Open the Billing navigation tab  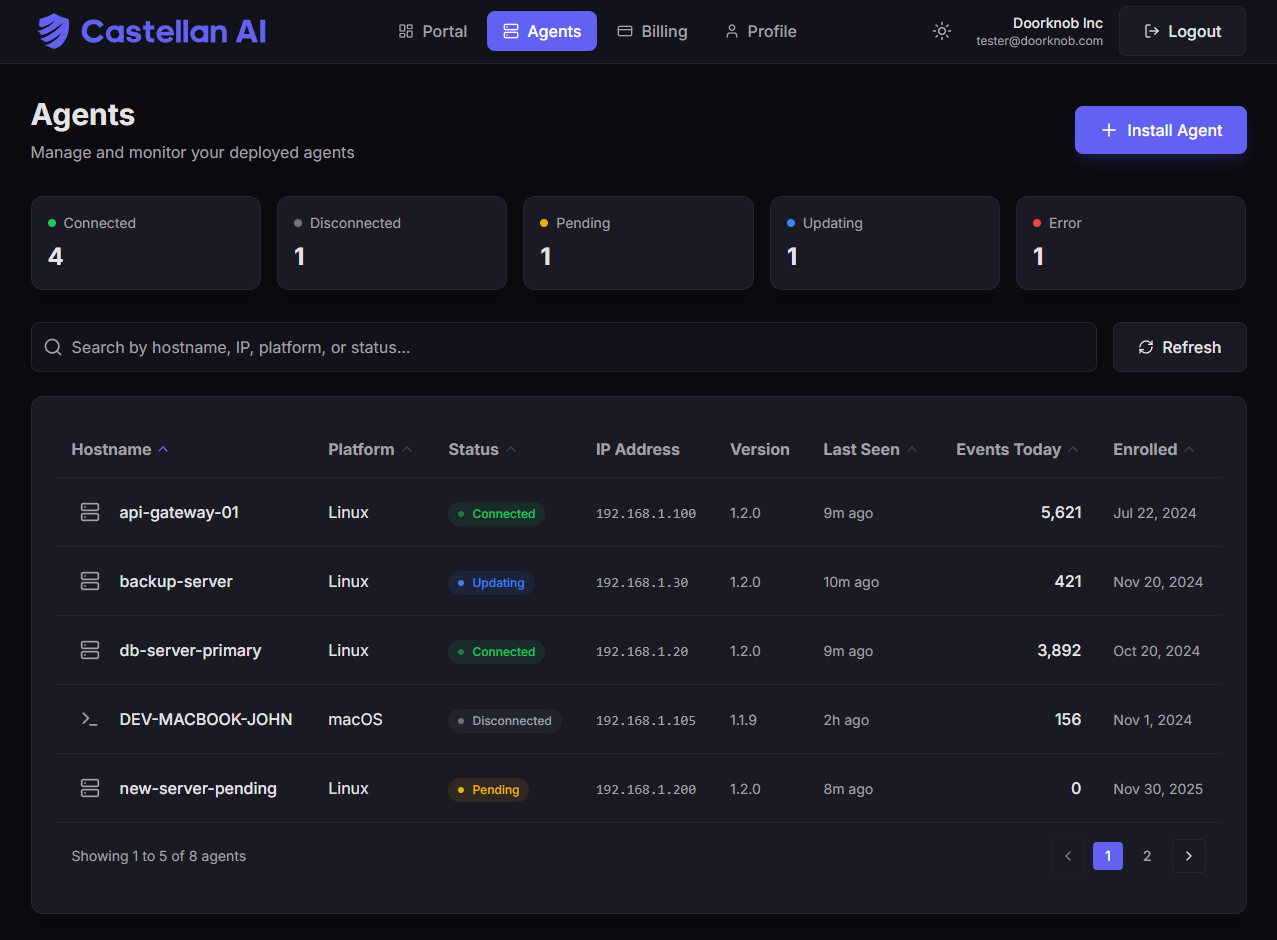tap(652, 32)
